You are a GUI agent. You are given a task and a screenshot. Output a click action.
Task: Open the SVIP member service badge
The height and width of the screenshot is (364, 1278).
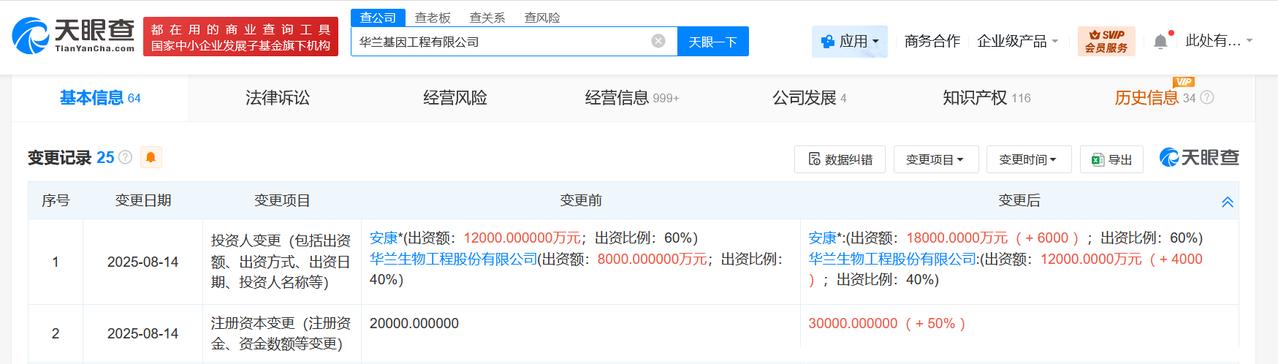(1106, 41)
